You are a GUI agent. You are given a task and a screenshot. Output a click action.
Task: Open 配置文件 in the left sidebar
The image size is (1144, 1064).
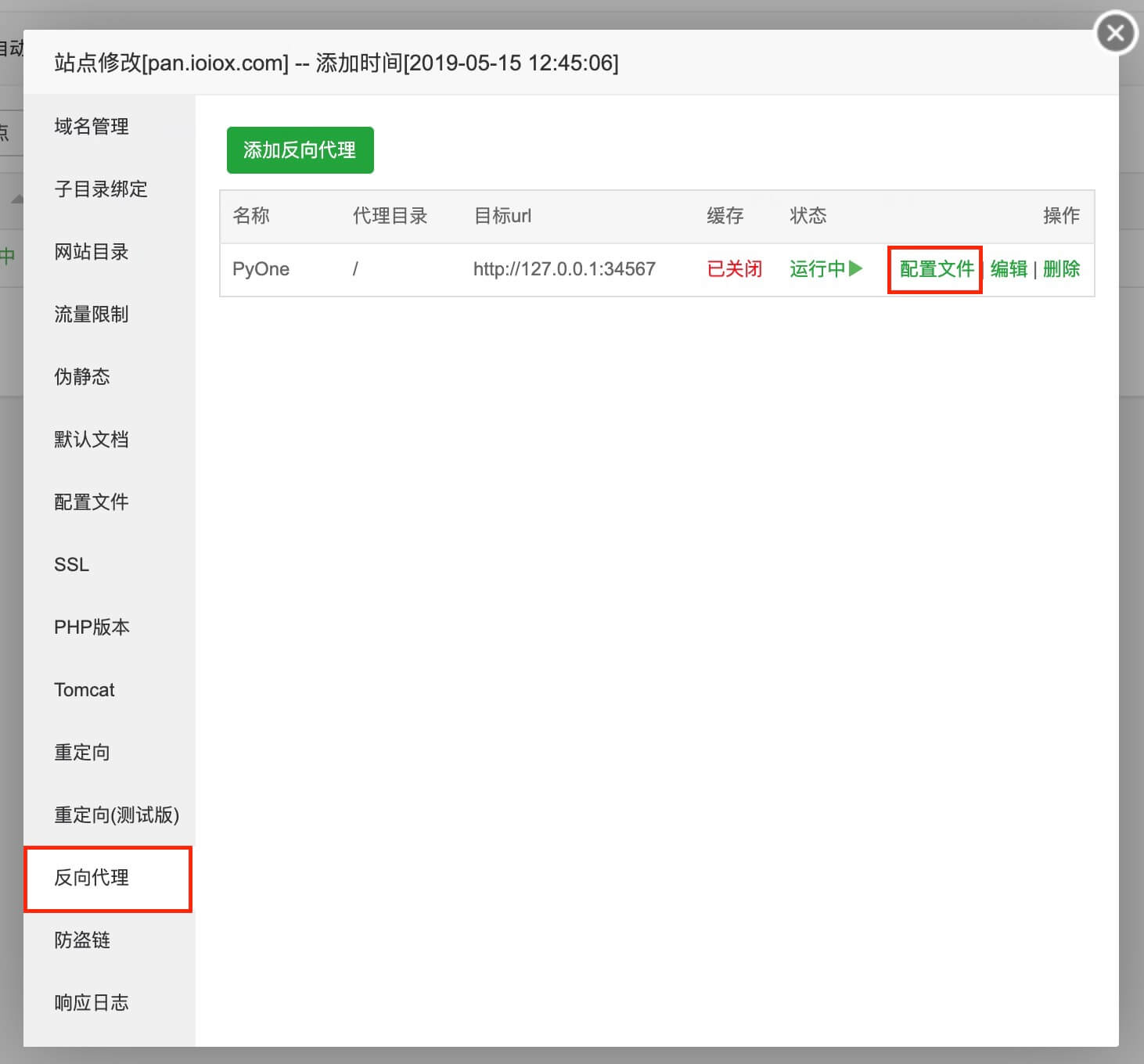click(x=92, y=502)
